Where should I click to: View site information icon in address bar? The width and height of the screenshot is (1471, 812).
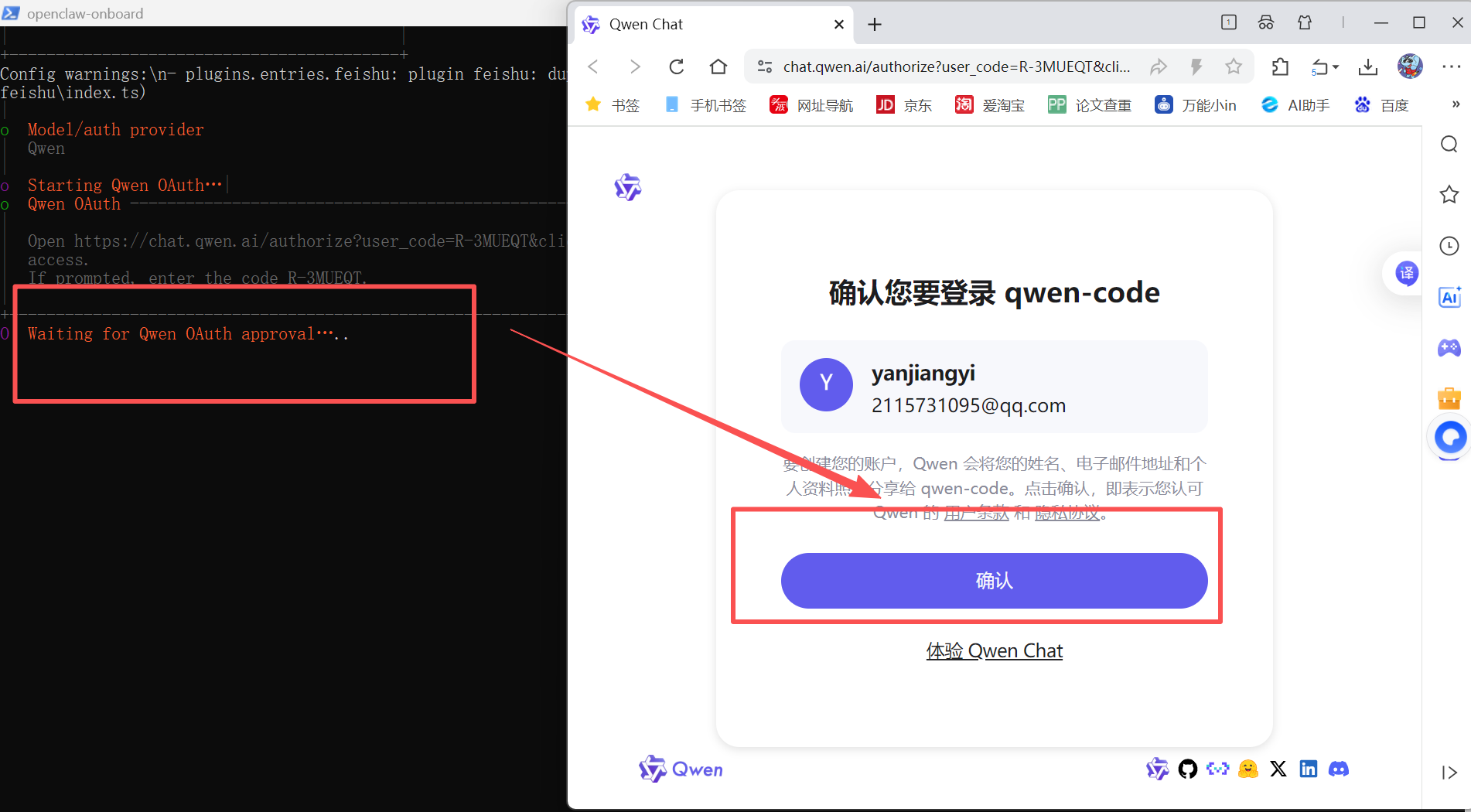pyautogui.click(x=765, y=67)
